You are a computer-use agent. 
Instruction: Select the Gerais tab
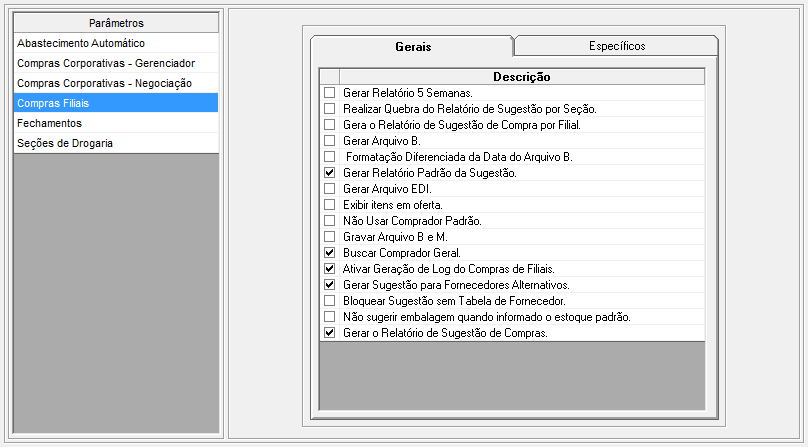(x=412, y=47)
